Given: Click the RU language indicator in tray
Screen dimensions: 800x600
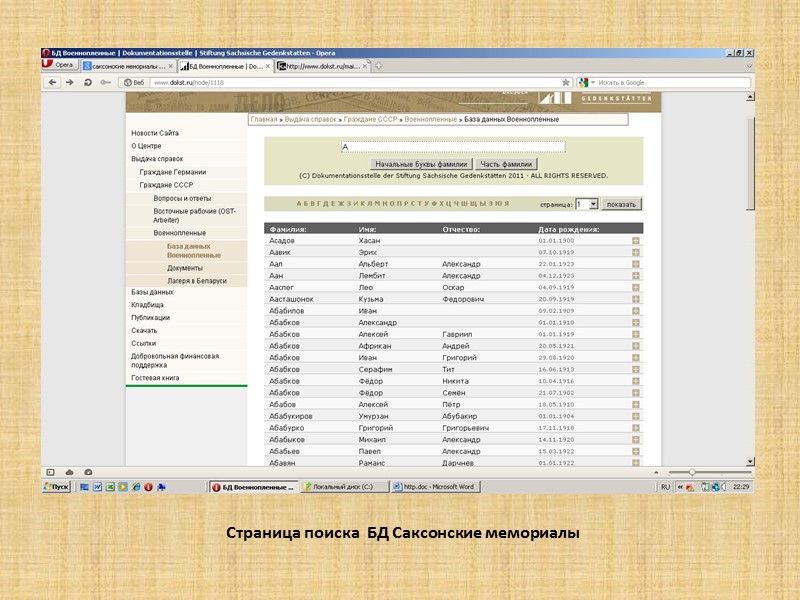Looking at the screenshot, I should pos(665,487).
